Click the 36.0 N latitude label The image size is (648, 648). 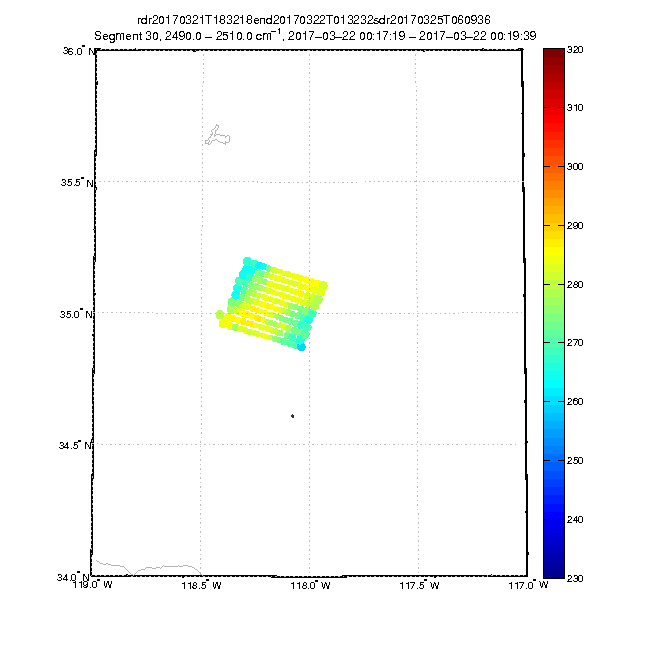78,50
